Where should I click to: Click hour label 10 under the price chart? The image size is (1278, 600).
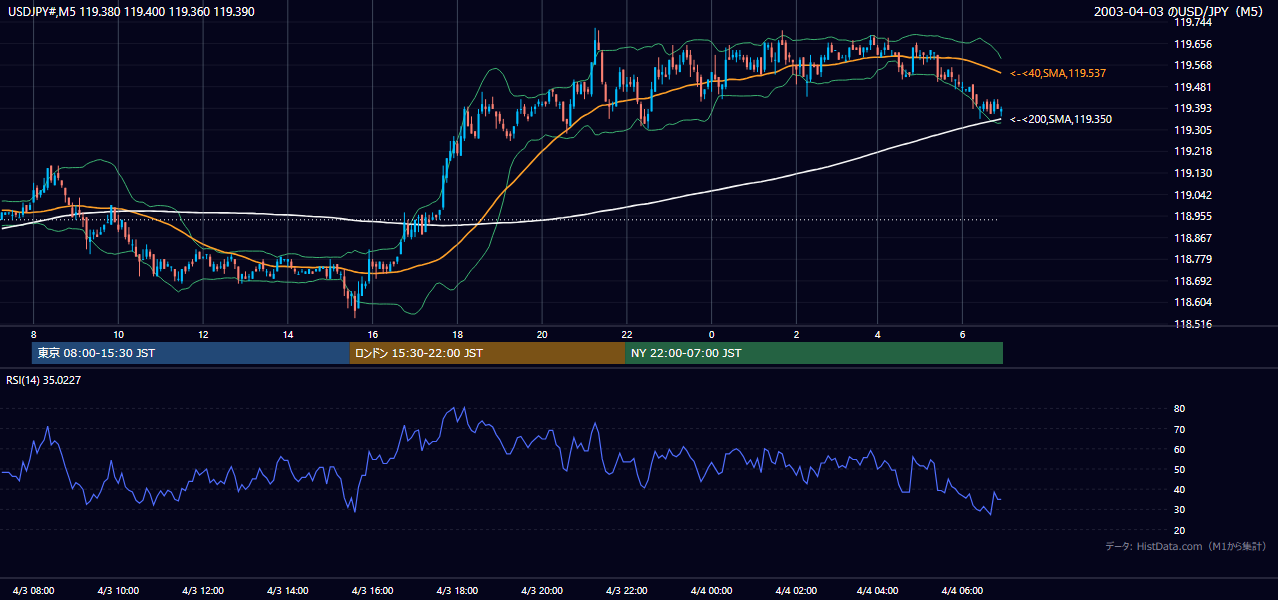tap(118, 334)
